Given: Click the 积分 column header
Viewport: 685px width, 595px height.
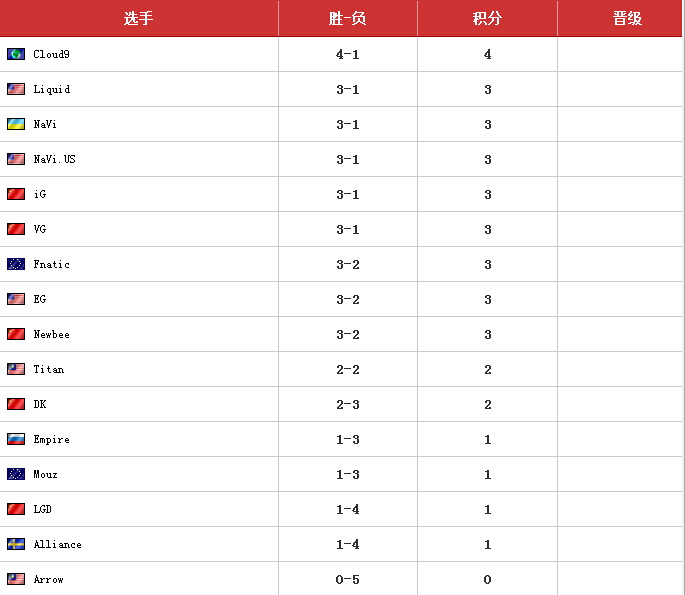Looking at the screenshot, I should (487, 19).
